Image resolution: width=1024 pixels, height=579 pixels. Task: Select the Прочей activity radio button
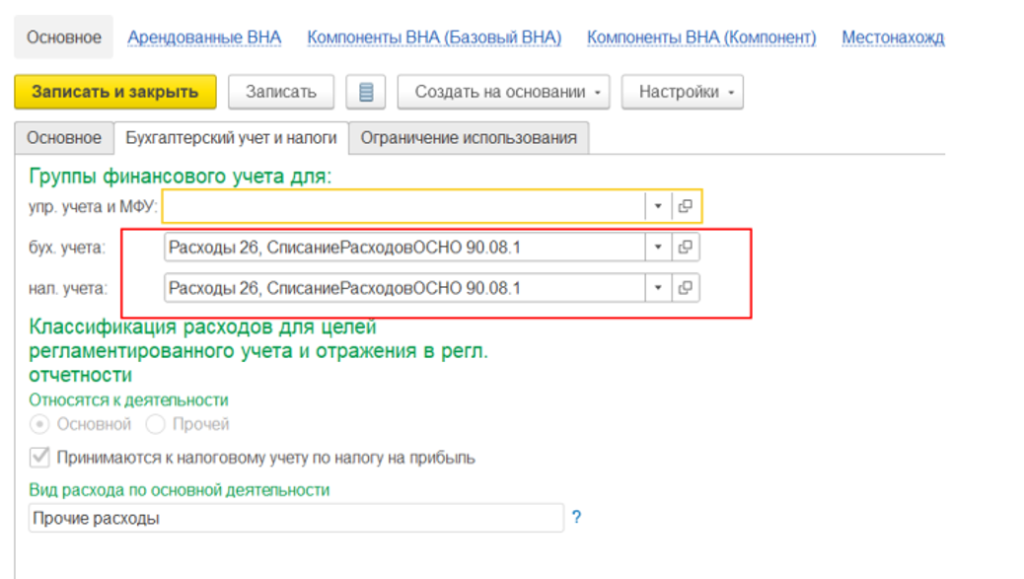(155, 424)
